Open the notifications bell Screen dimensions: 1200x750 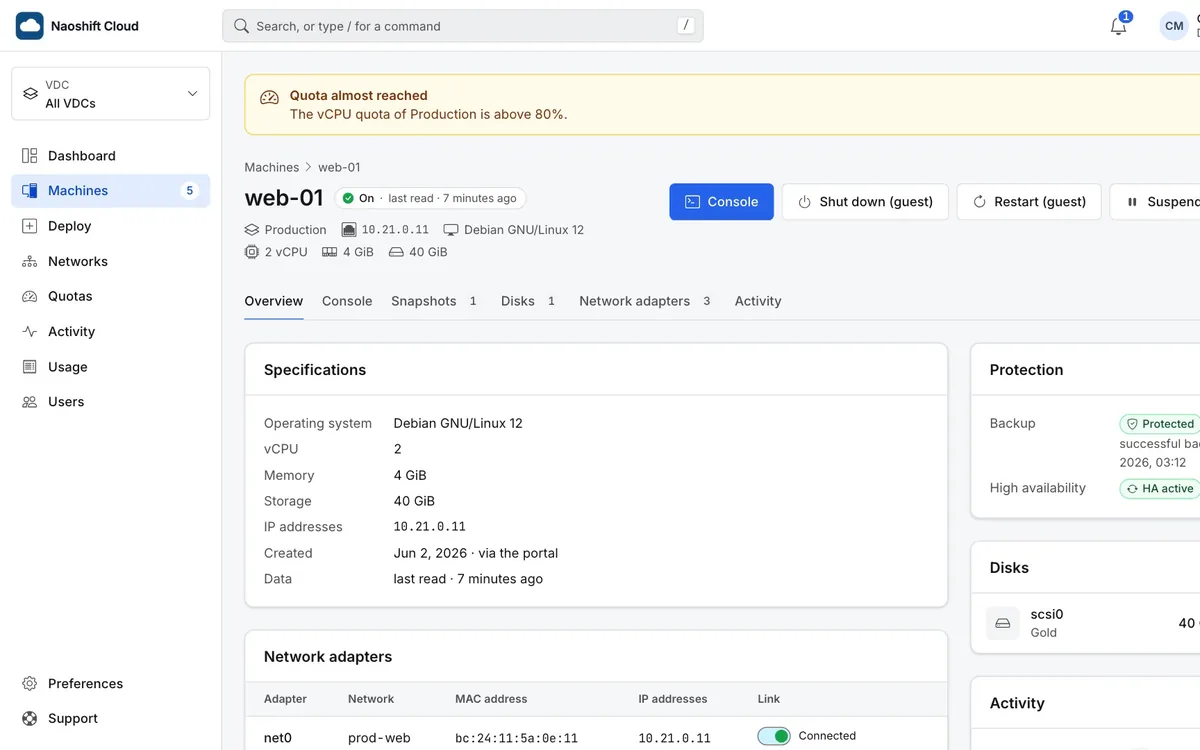[x=1119, y=26]
